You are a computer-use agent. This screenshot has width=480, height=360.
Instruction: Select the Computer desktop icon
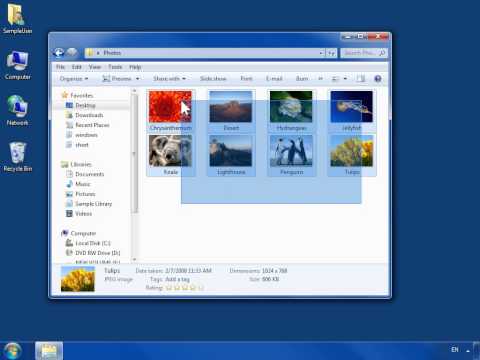tap(17, 65)
